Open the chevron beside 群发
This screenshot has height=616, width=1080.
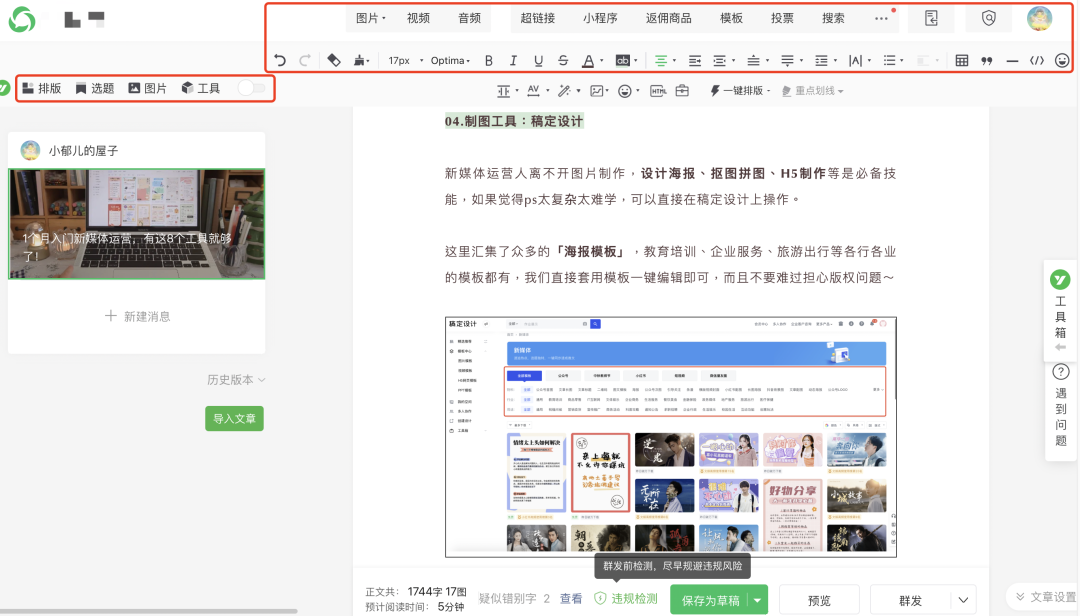[x=963, y=600]
